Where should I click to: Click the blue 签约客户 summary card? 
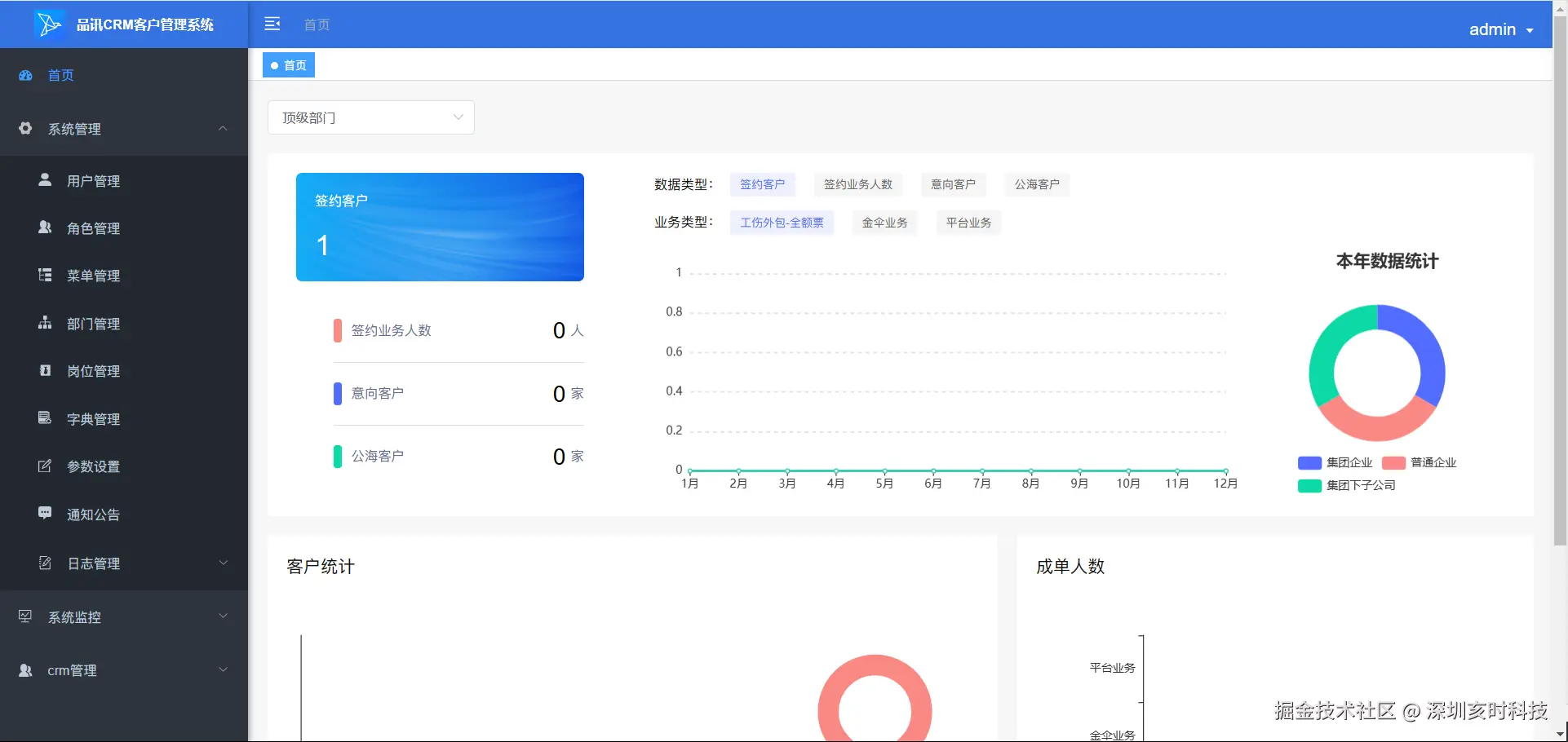point(440,227)
